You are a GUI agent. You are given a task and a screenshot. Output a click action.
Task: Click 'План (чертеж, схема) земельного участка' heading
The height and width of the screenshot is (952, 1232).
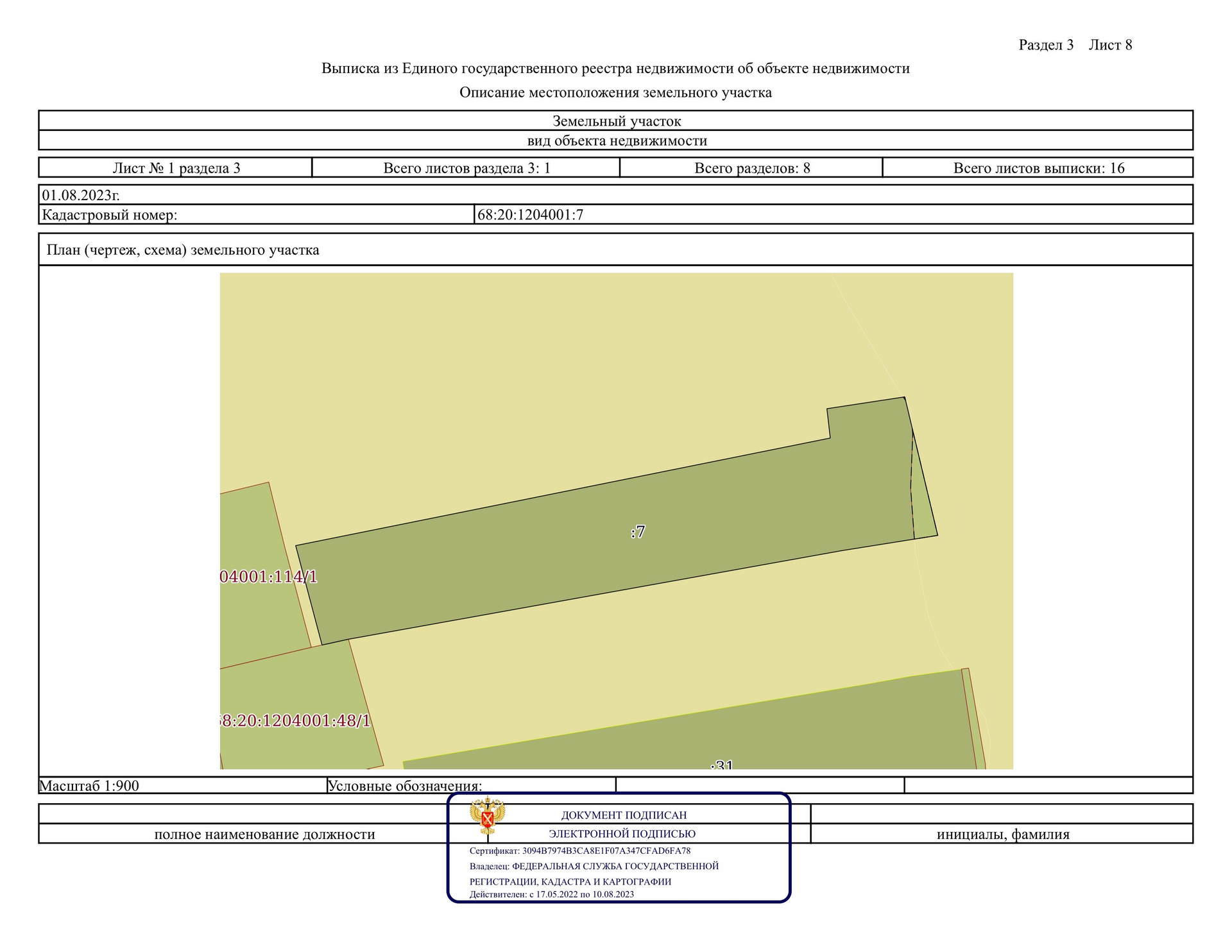(x=183, y=250)
